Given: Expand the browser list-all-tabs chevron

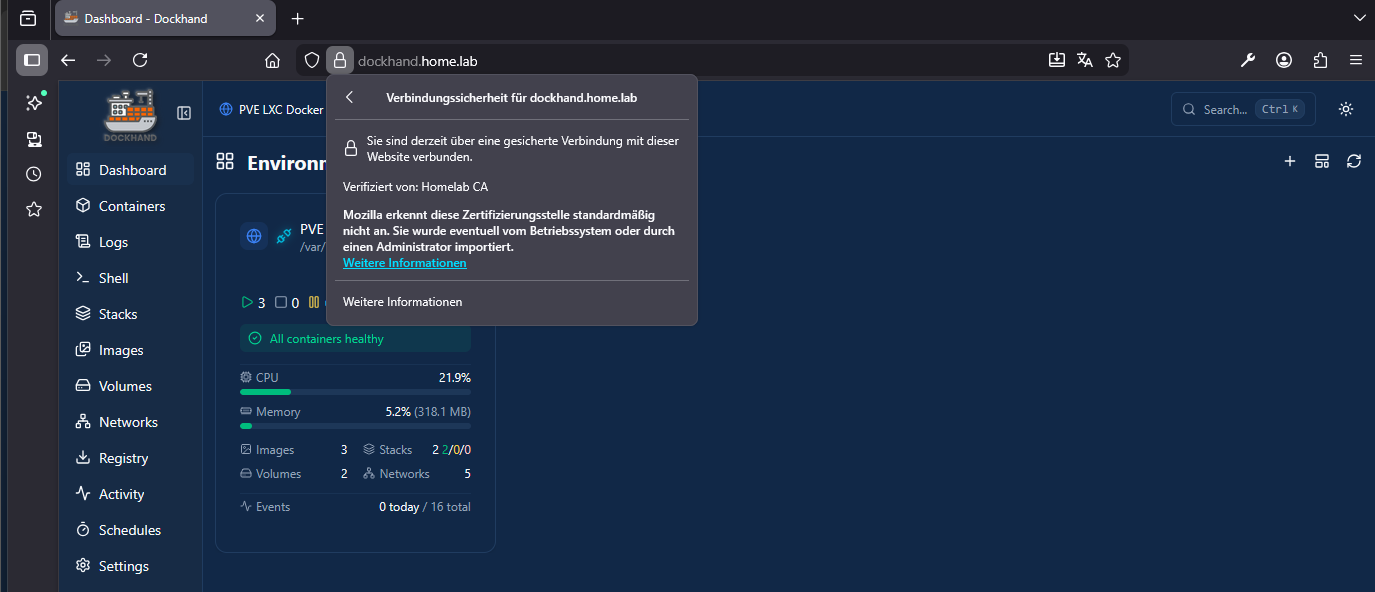Looking at the screenshot, I should (1359, 17).
